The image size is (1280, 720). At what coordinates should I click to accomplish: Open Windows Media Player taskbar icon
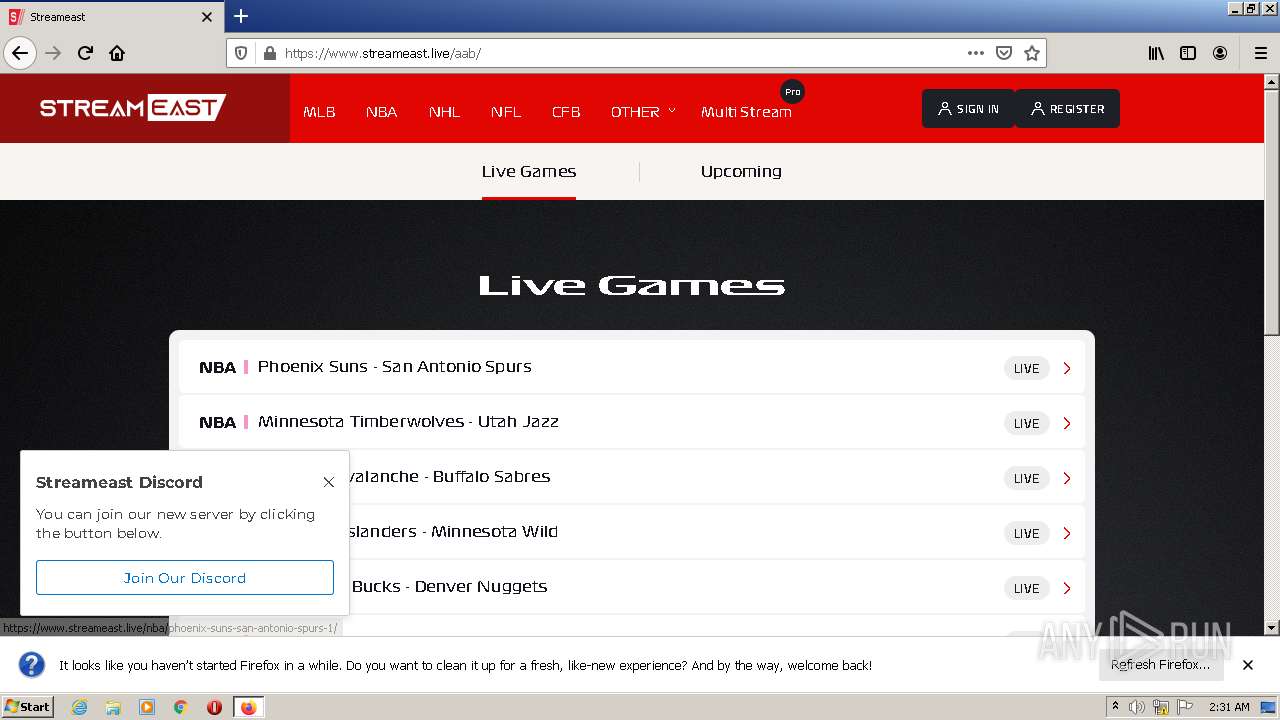147,707
